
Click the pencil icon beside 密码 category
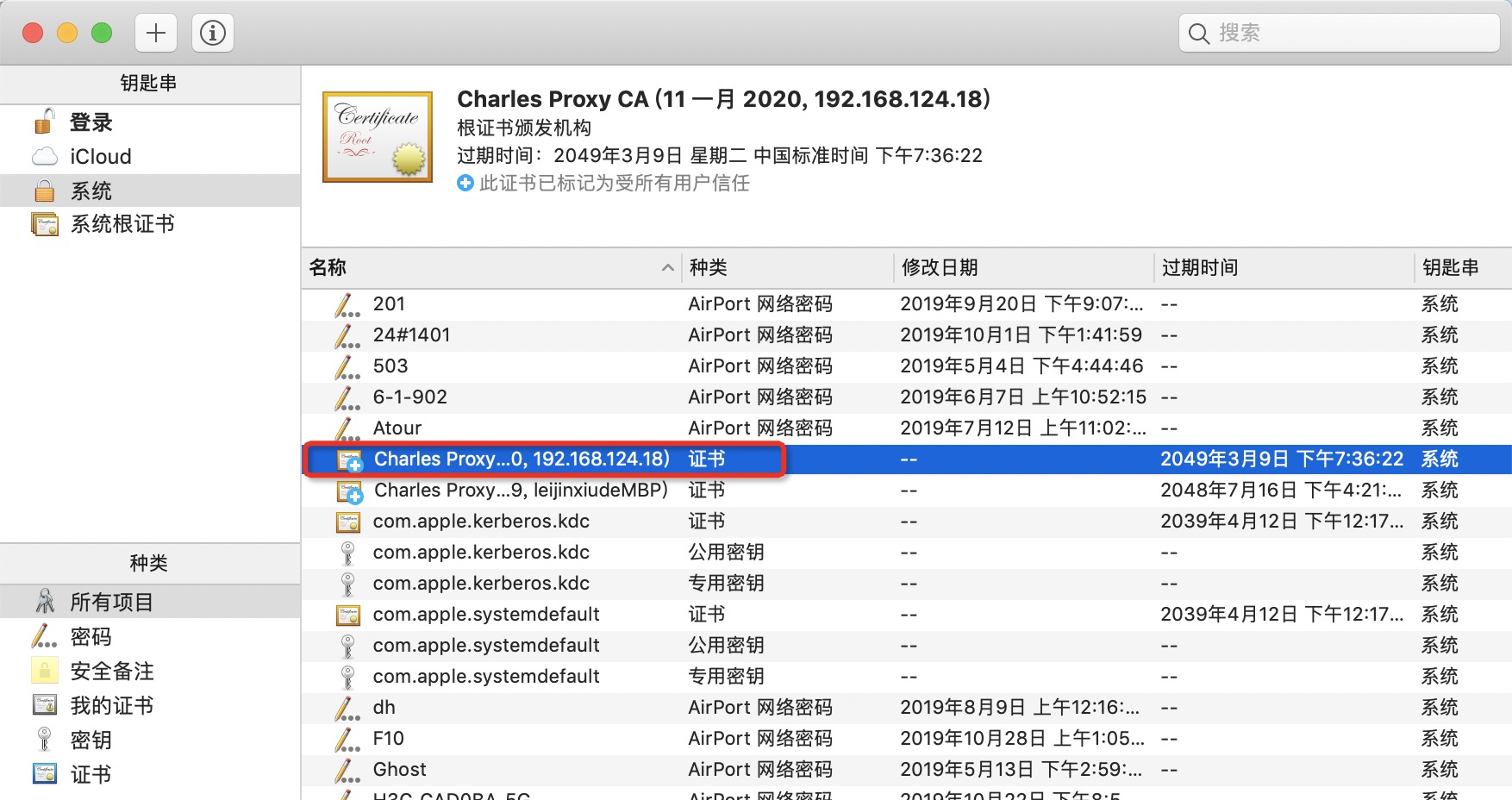pyautogui.click(x=44, y=636)
